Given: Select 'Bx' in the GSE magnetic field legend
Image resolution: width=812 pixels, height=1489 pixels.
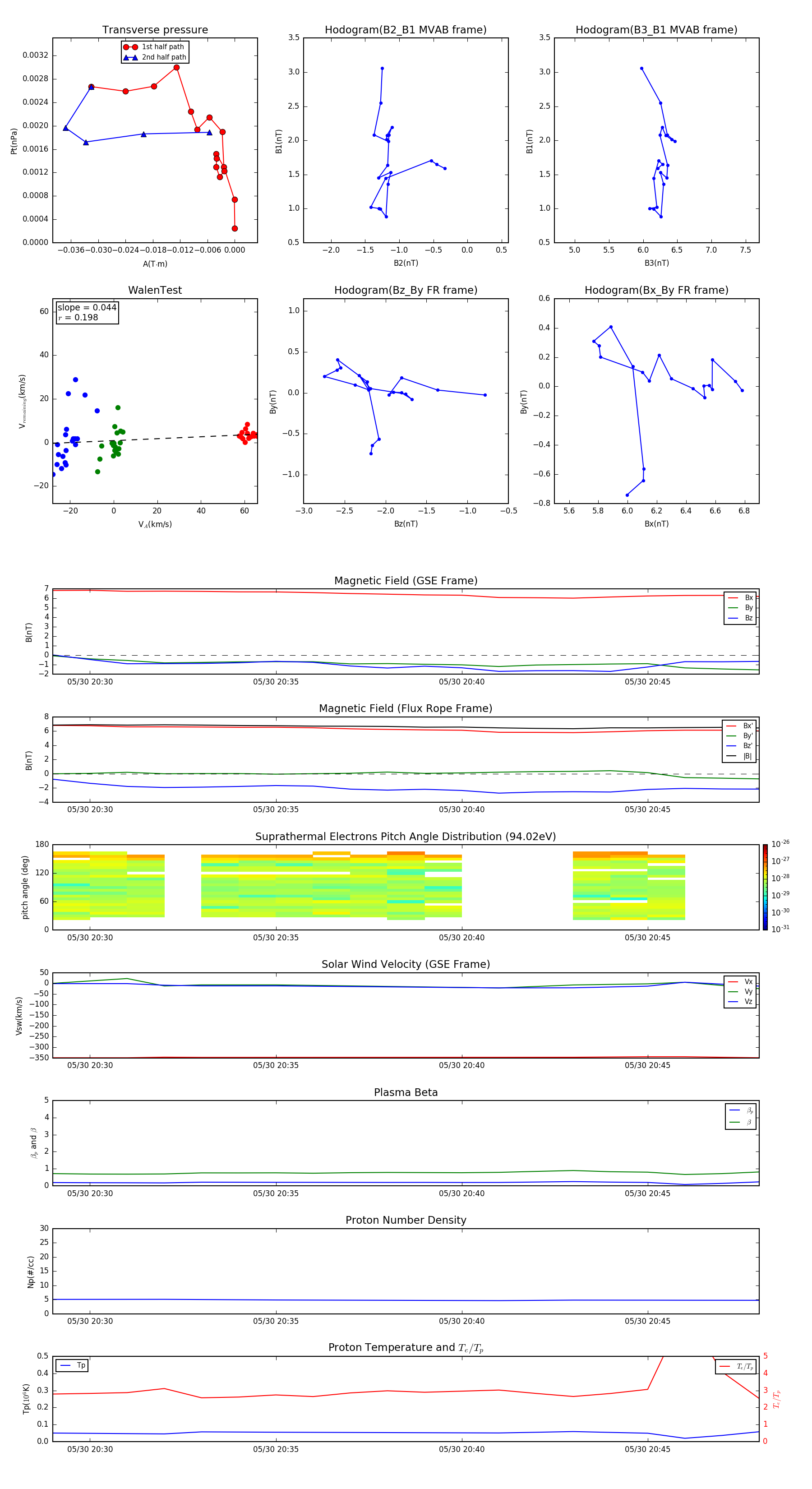Looking at the screenshot, I should (740, 598).
